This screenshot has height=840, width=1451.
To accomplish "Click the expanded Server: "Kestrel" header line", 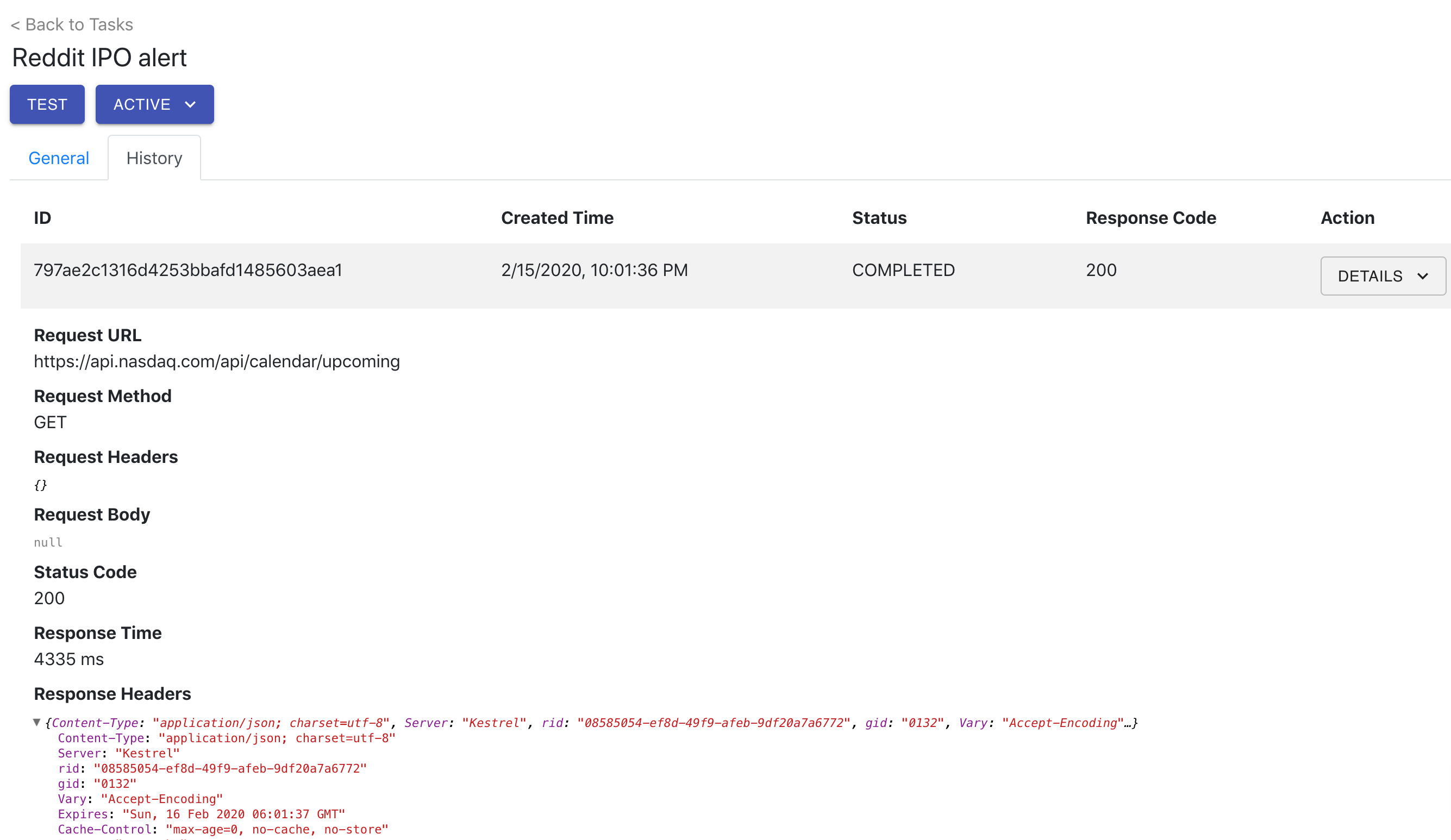I will coord(118,753).
